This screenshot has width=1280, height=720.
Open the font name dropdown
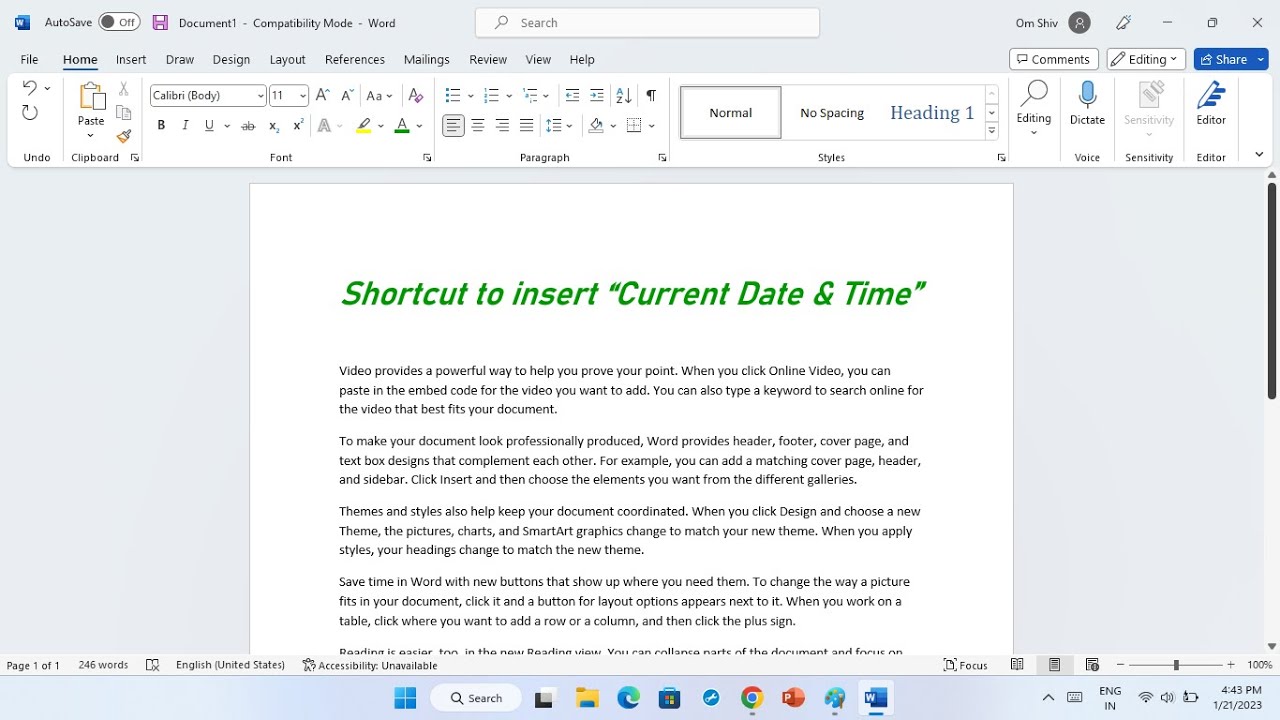pyautogui.click(x=261, y=96)
